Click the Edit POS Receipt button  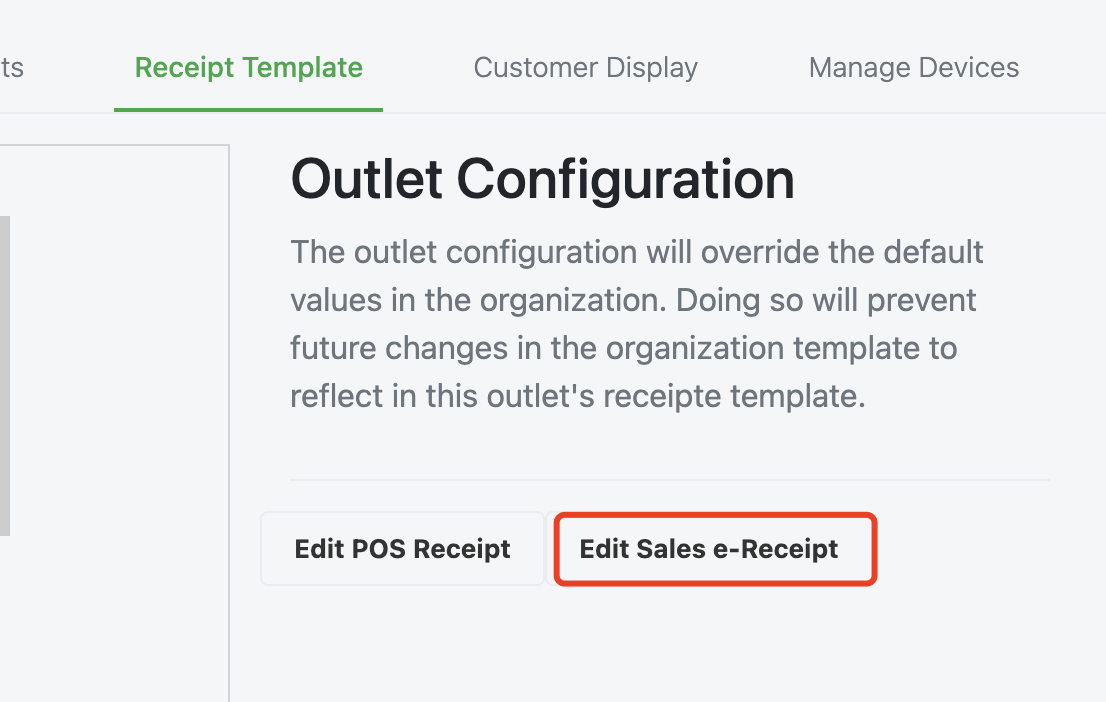[402, 549]
